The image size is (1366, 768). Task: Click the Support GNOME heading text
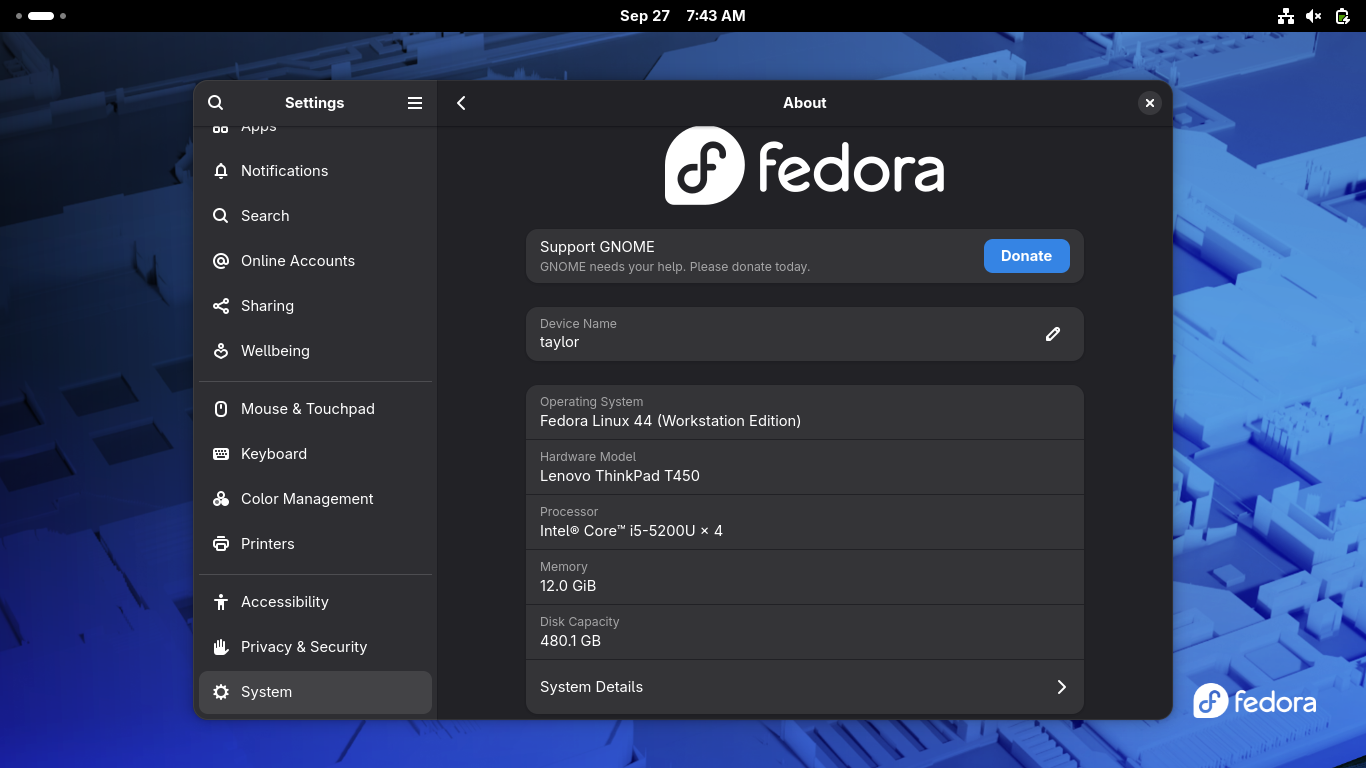point(597,247)
